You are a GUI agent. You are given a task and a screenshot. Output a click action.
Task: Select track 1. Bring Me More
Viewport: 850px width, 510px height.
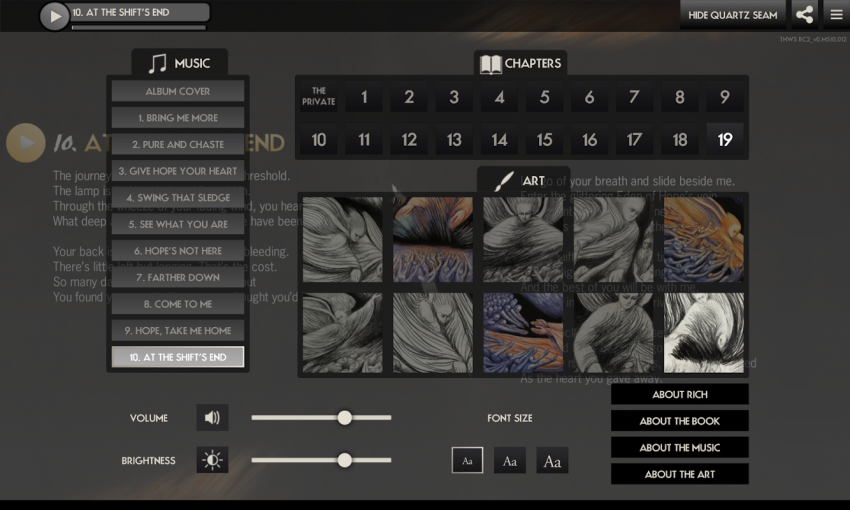[178, 118]
